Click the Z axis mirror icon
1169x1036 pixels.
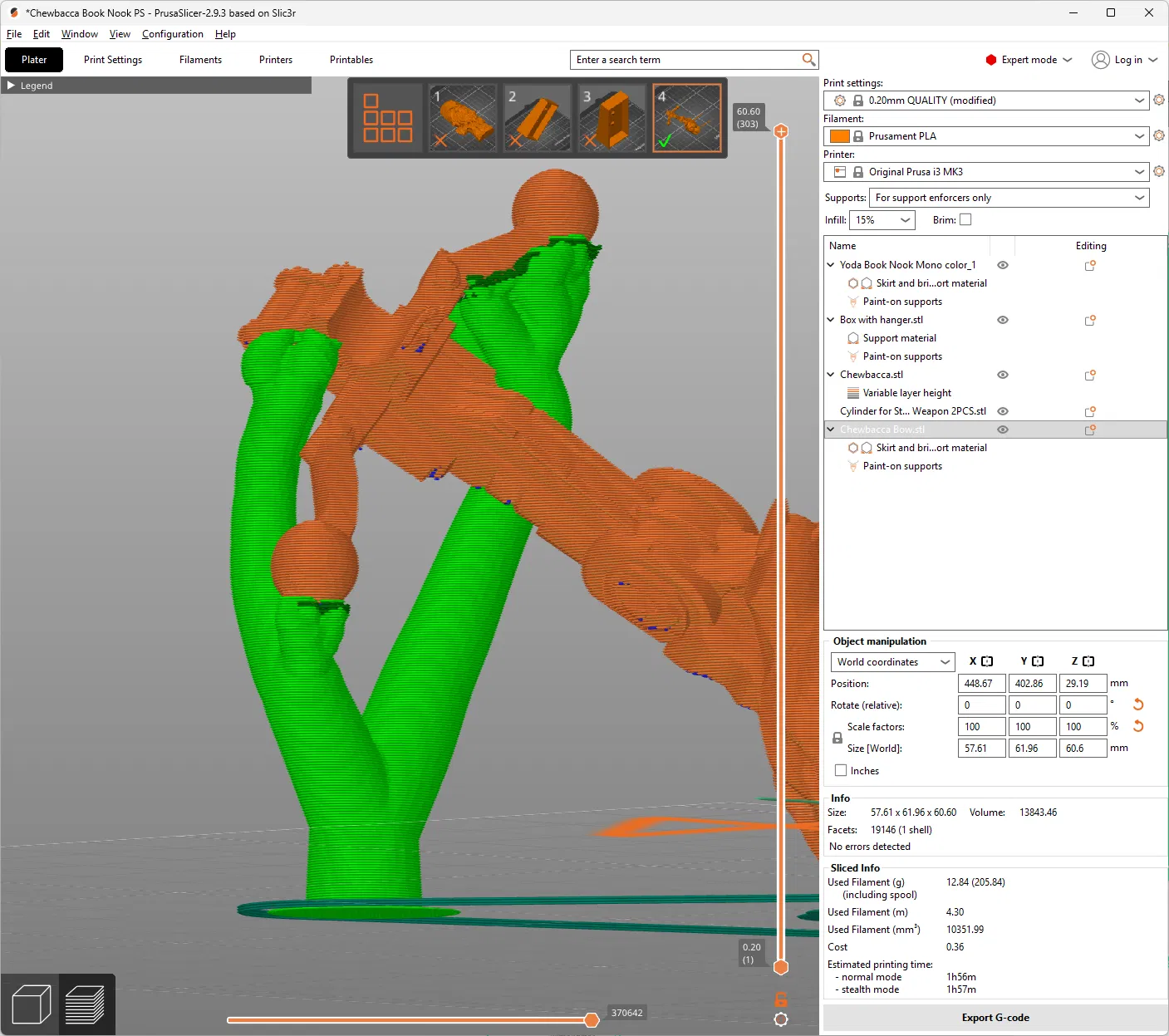click(x=1088, y=661)
